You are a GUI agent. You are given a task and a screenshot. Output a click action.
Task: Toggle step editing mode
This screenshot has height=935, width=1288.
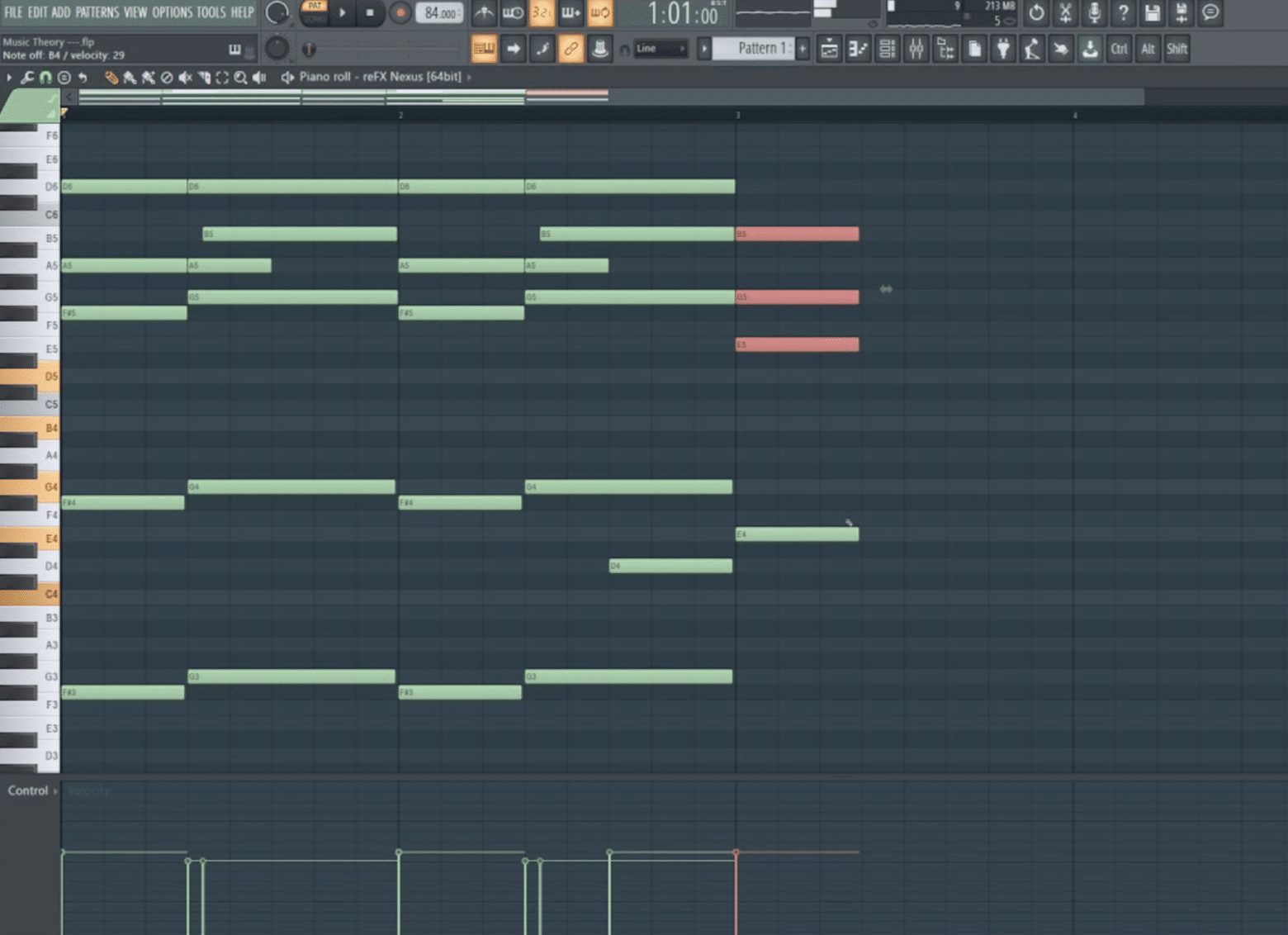[x=542, y=49]
